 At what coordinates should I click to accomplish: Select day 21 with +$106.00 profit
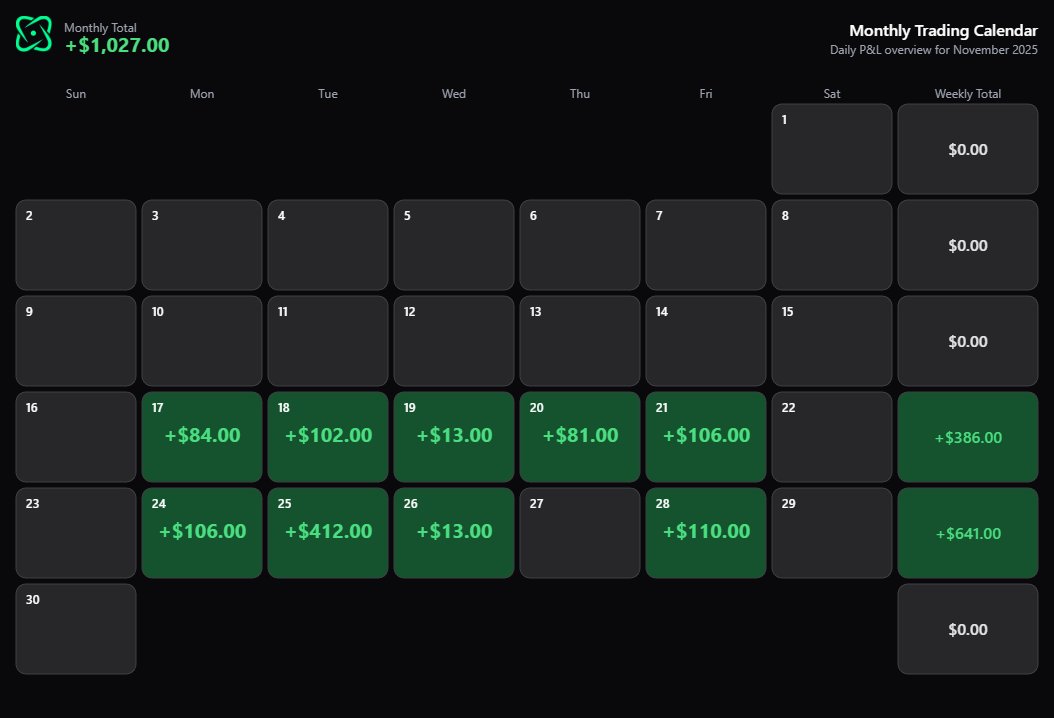tap(706, 437)
